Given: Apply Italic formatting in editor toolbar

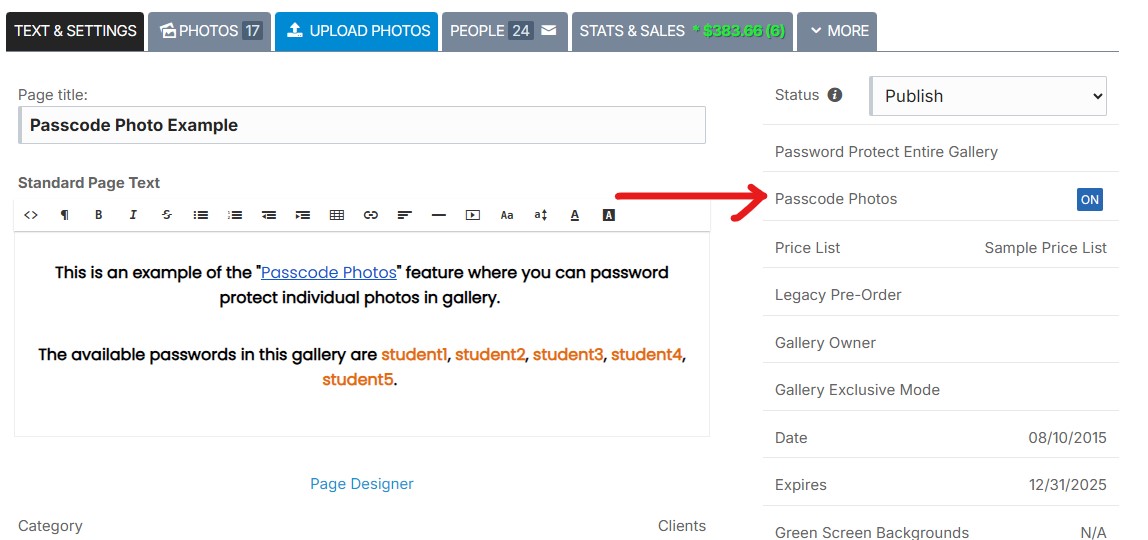Looking at the screenshot, I should tap(133, 215).
